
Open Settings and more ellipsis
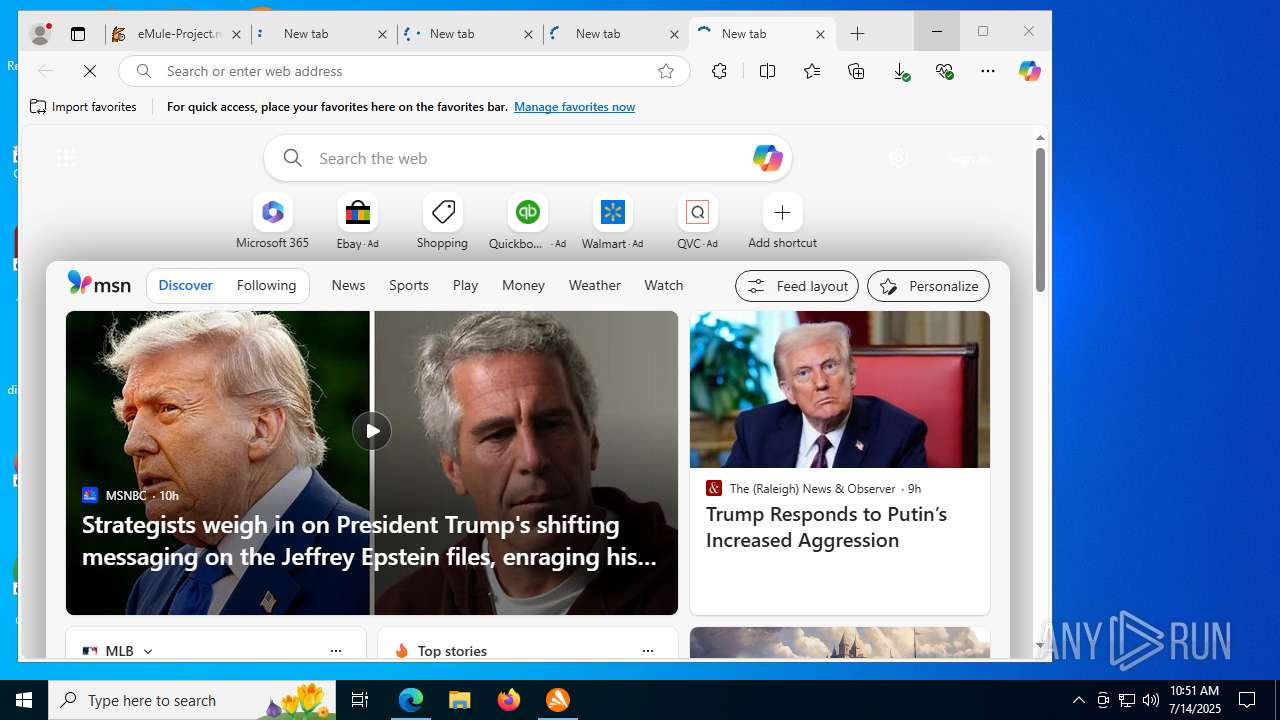pos(988,71)
